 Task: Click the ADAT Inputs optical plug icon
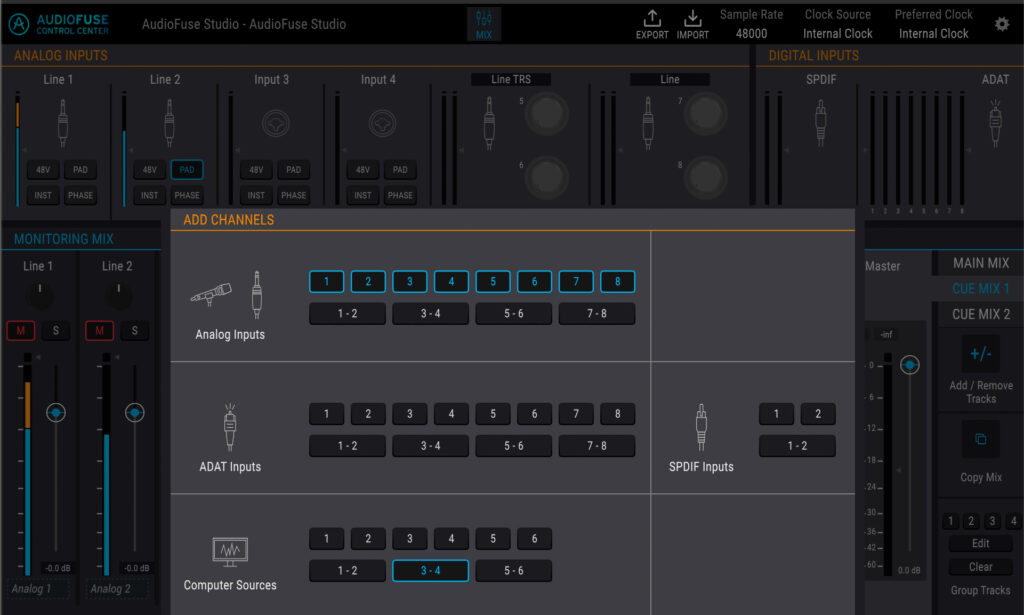[230, 427]
